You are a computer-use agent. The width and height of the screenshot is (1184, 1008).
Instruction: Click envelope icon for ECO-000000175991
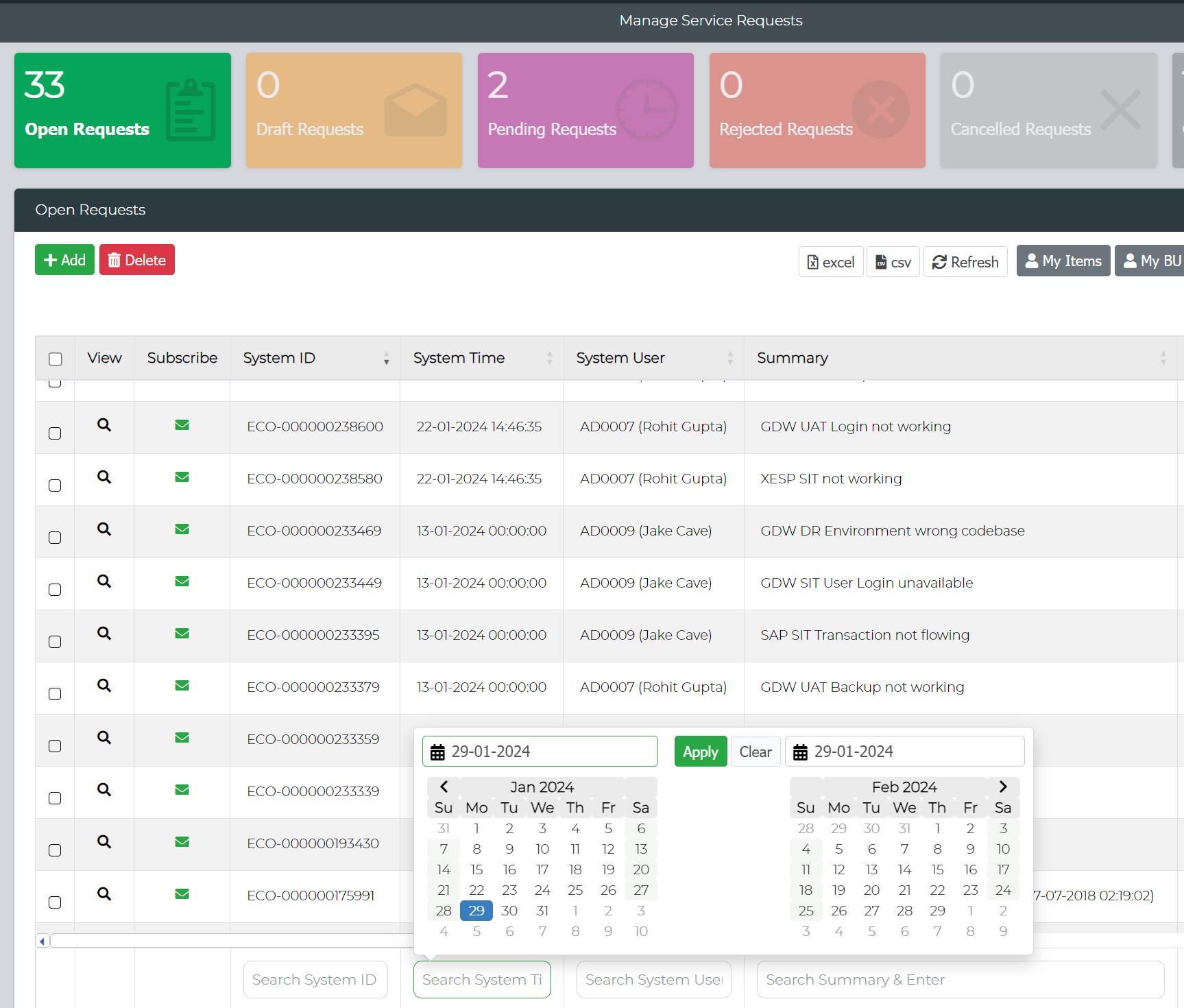point(182,894)
